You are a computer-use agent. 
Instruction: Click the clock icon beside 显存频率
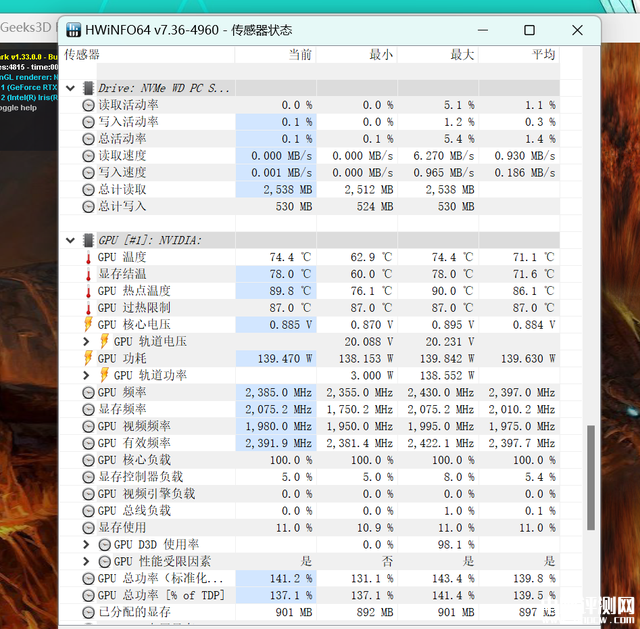tap(88, 409)
